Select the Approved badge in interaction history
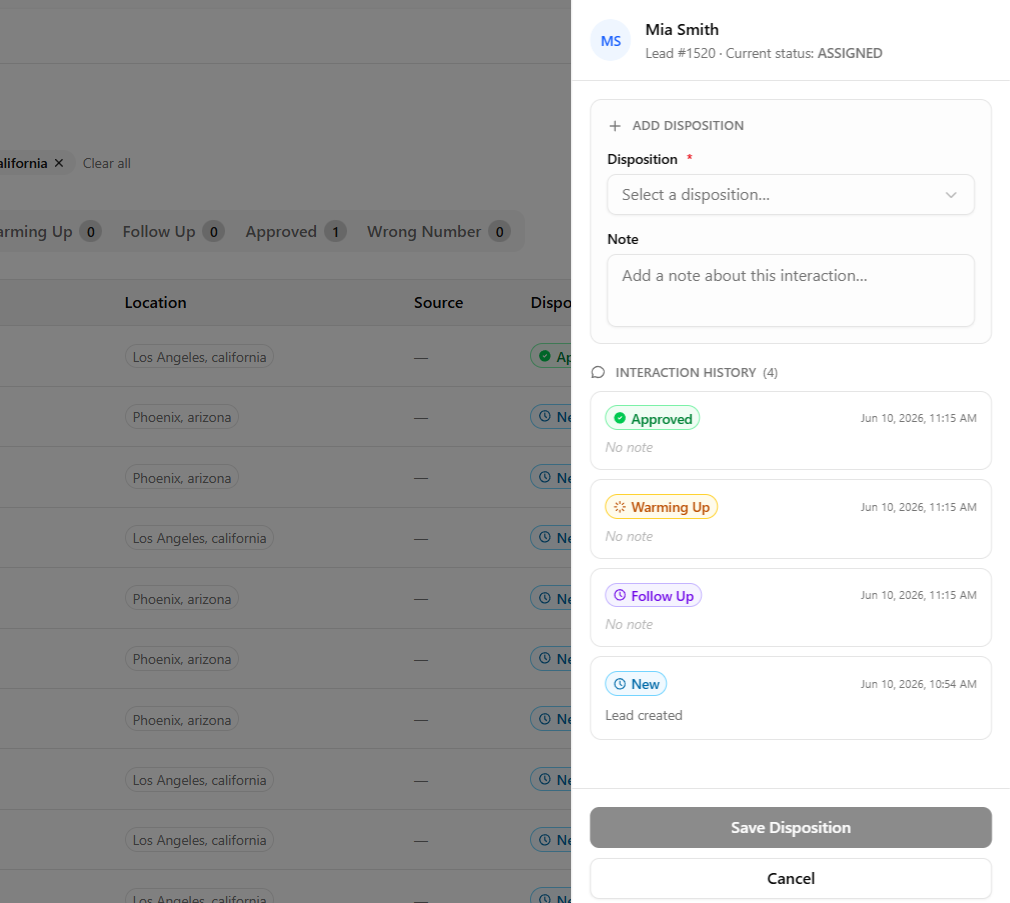1010x903 pixels. tap(652, 419)
